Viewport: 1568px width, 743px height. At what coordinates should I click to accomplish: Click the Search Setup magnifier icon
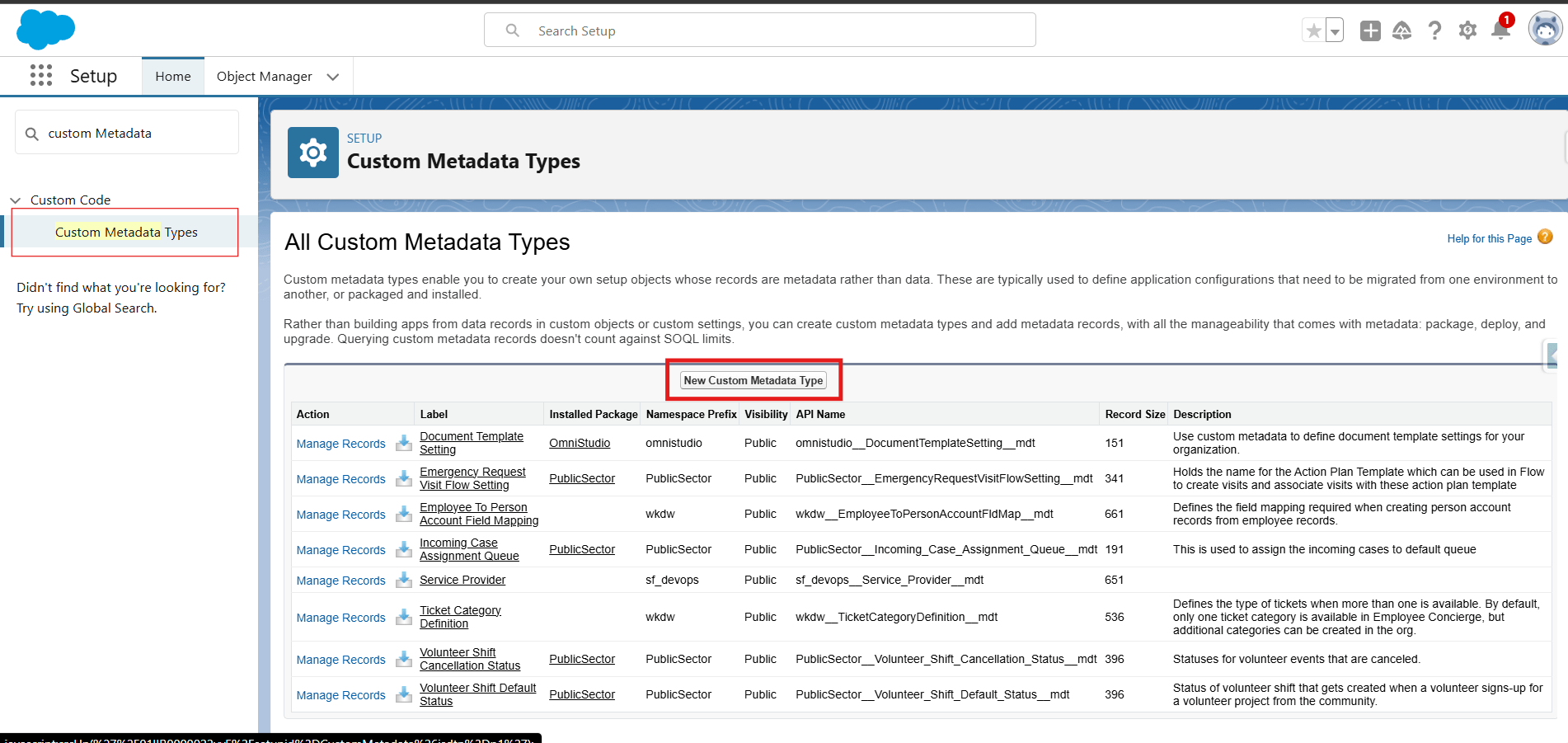pos(513,31)
